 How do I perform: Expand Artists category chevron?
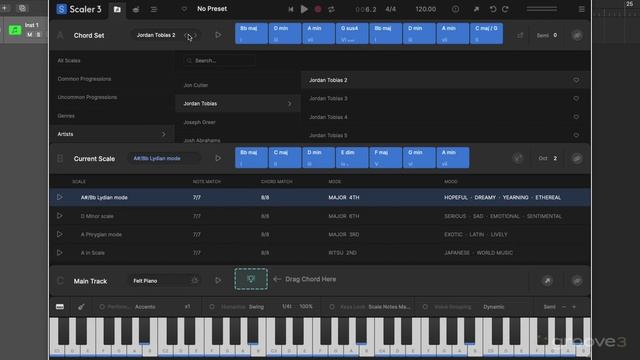coord(164,134)
